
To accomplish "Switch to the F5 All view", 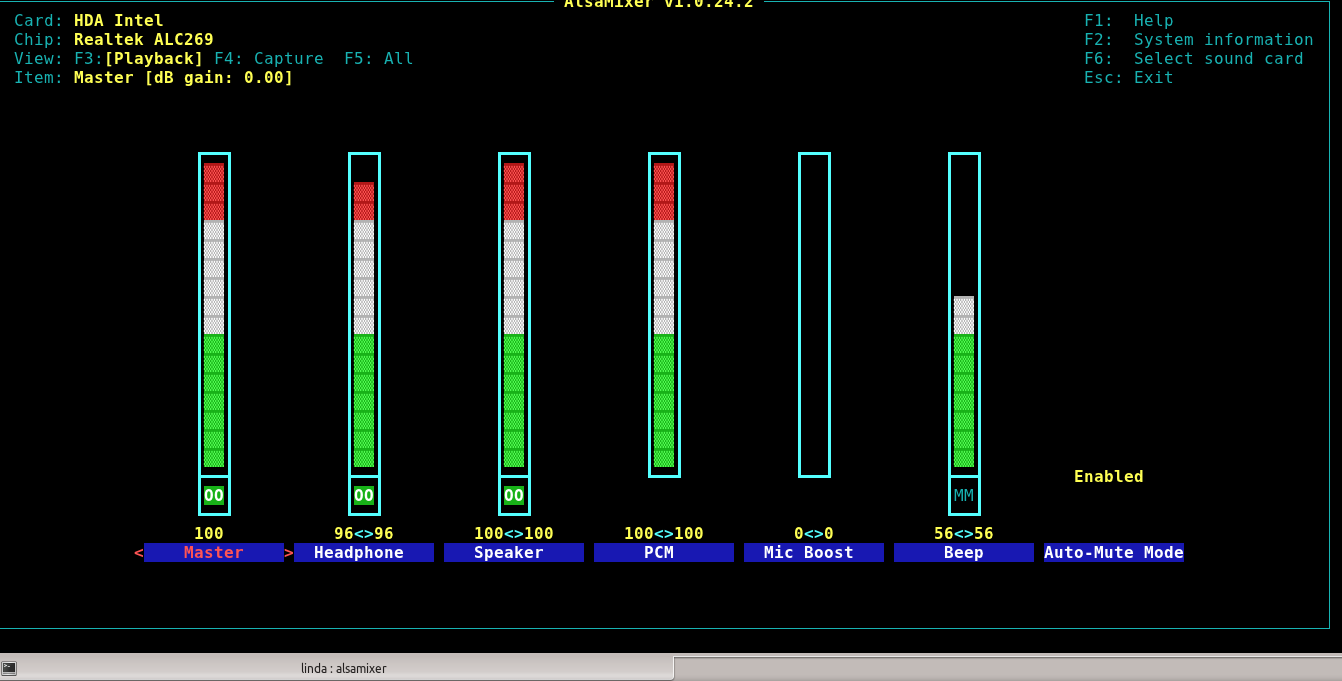I will (378, 59).
